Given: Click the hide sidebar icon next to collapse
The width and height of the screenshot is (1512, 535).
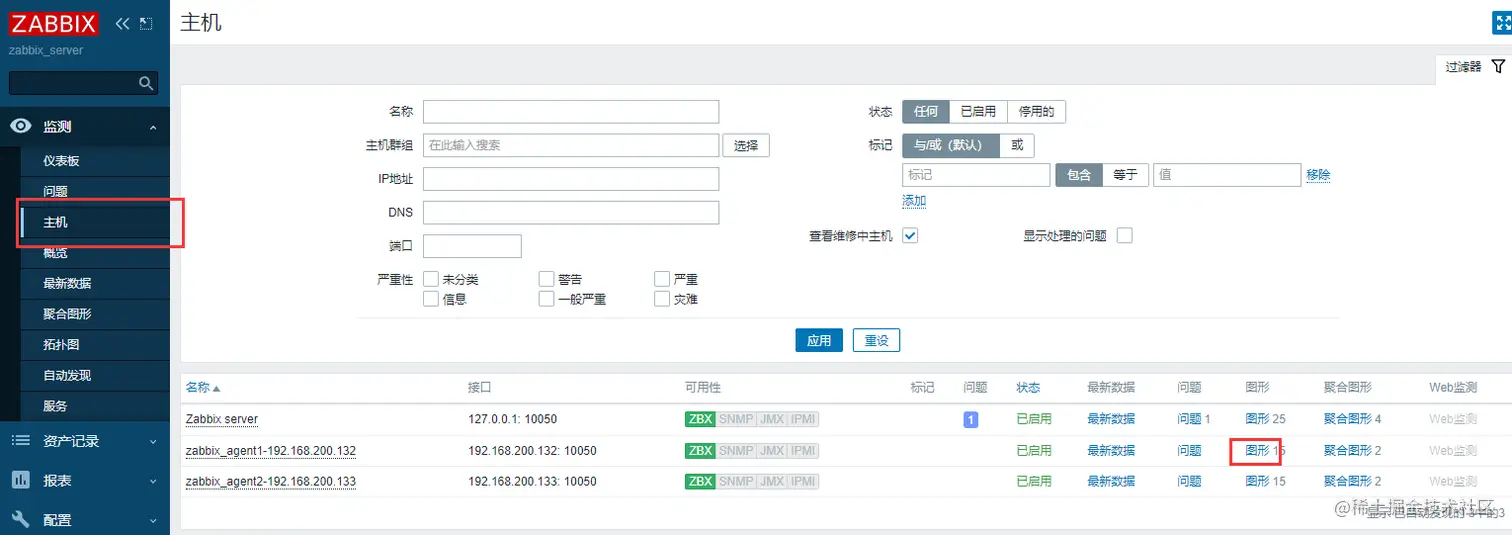Looking at the screenshot, I should (146, 23).
